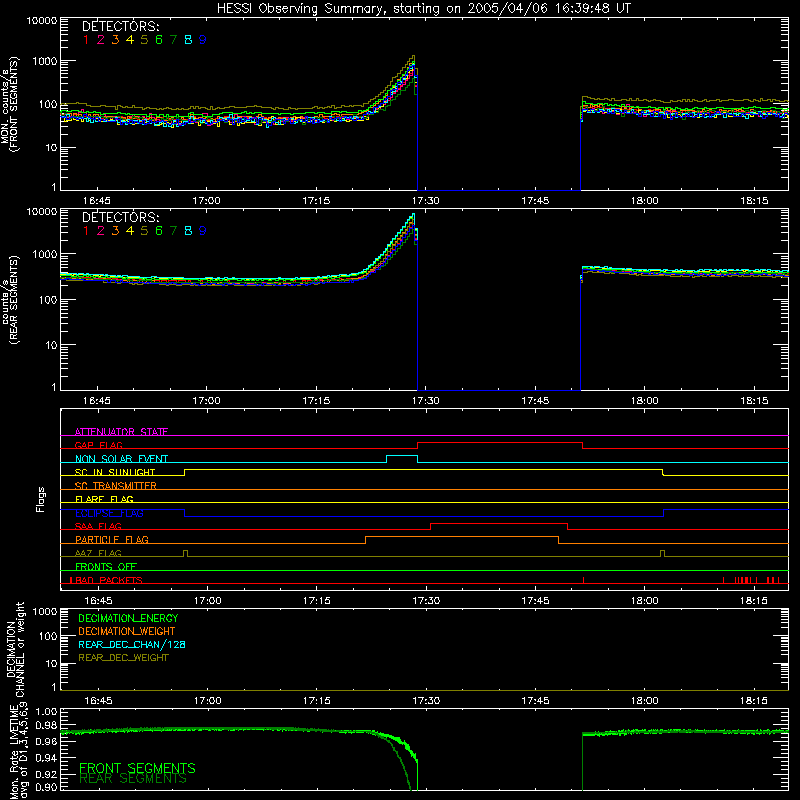Screen dimensions: 800x800
Task: Click FRONT SEGMENTS label in livetime plot
Action: click(x=137, y=768)
